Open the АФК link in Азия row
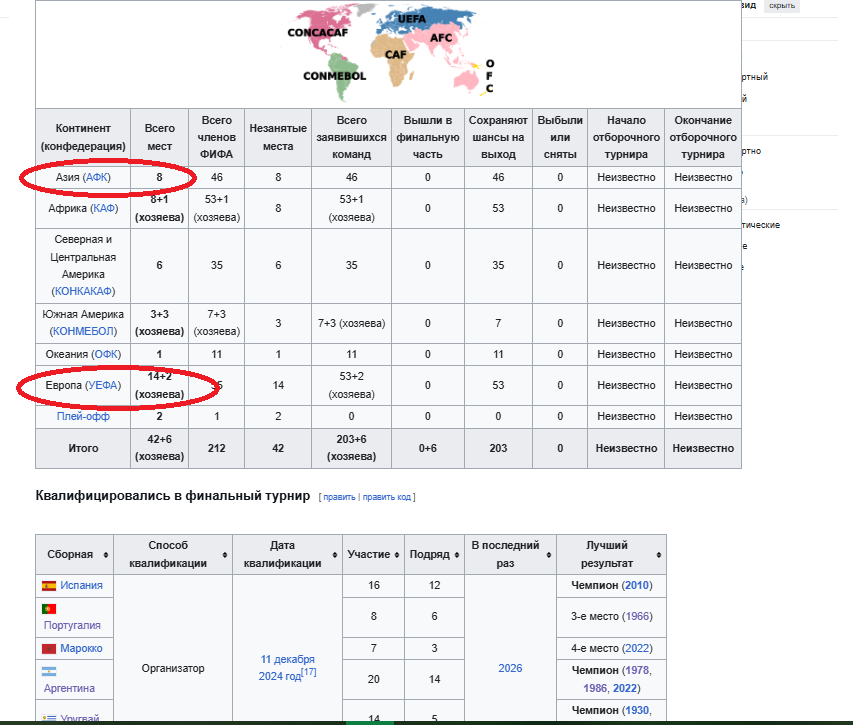This screenshot has width=853, height=725. point(97,177)
